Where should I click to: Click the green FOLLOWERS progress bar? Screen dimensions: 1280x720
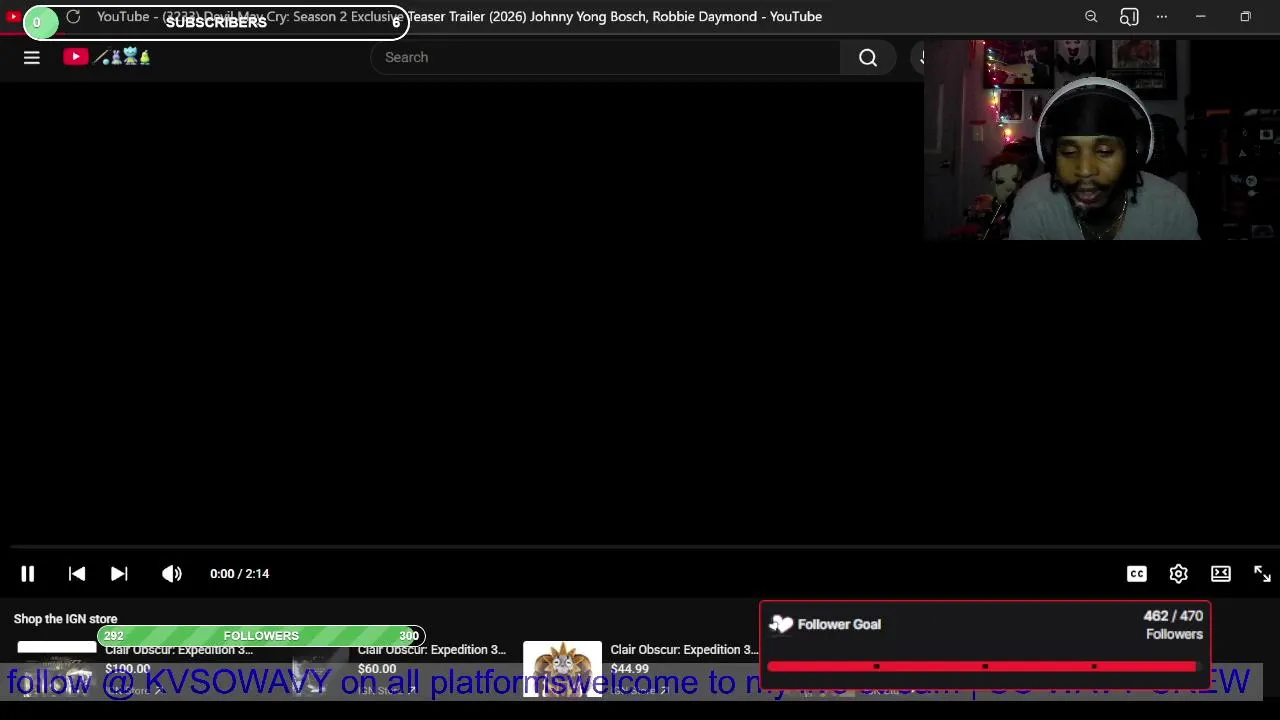tap(261, 636)
